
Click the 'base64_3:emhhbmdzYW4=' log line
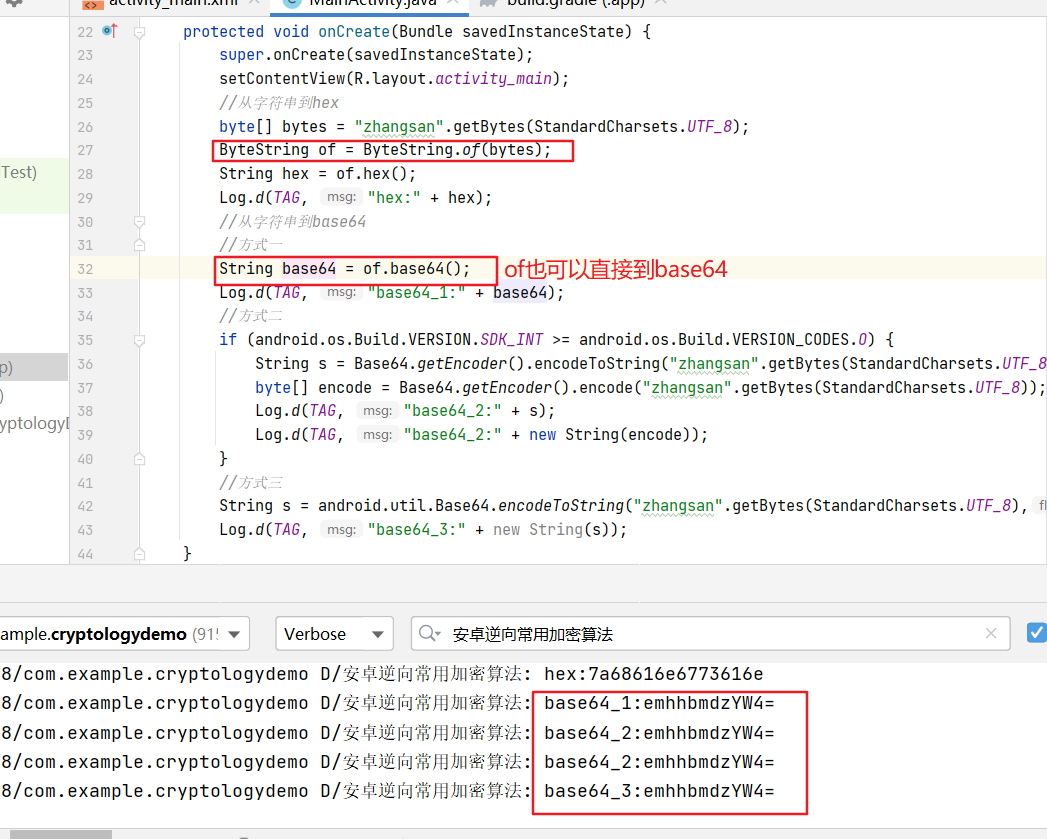coord(659,791)
